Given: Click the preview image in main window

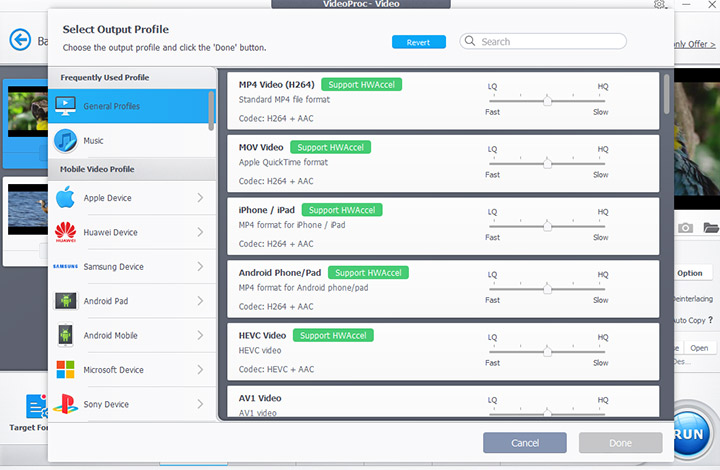Looking at the screenshot, I should click(697, 139).
